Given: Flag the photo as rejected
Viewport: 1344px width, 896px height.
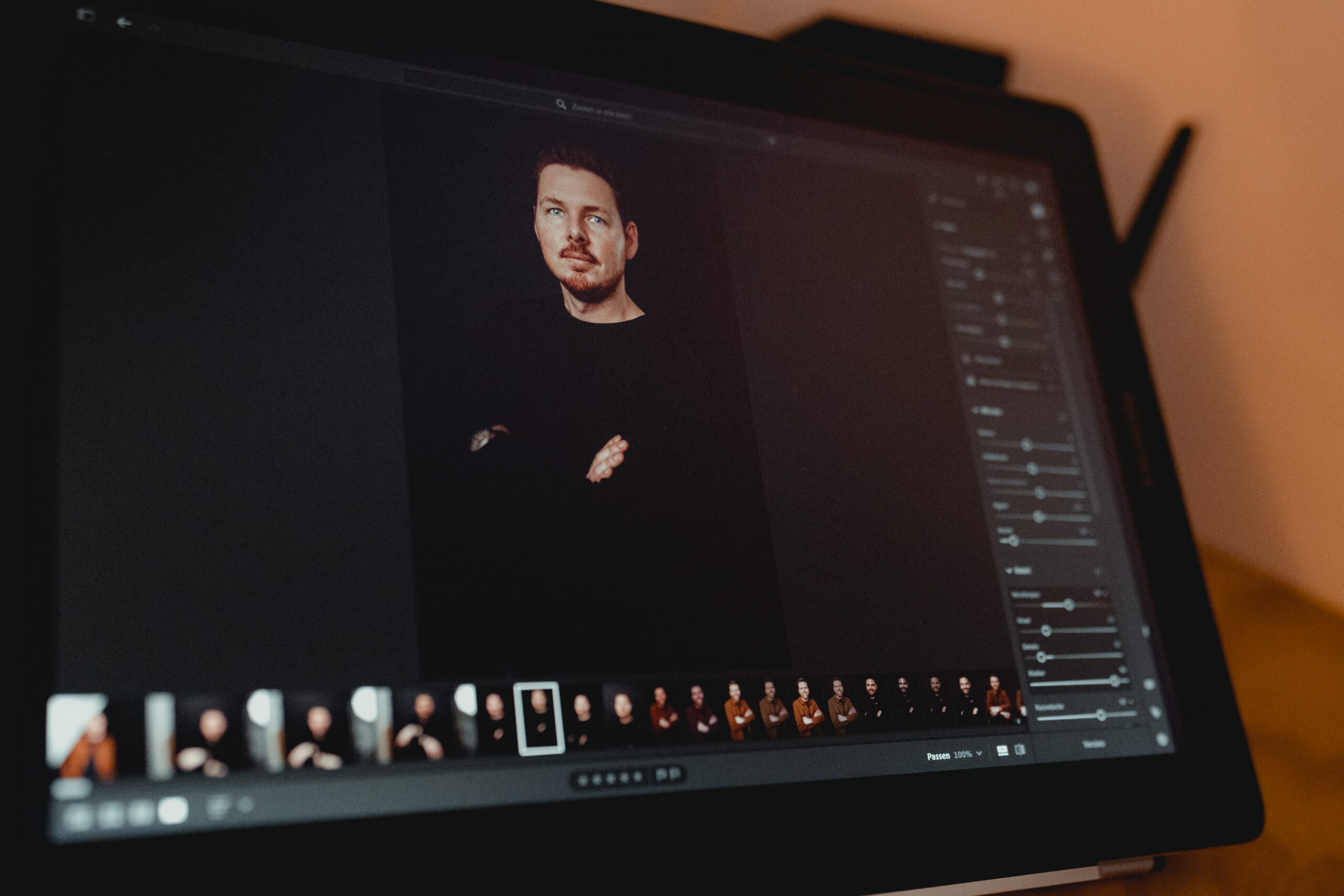Looking at the screenshot, I should [674, 774].
